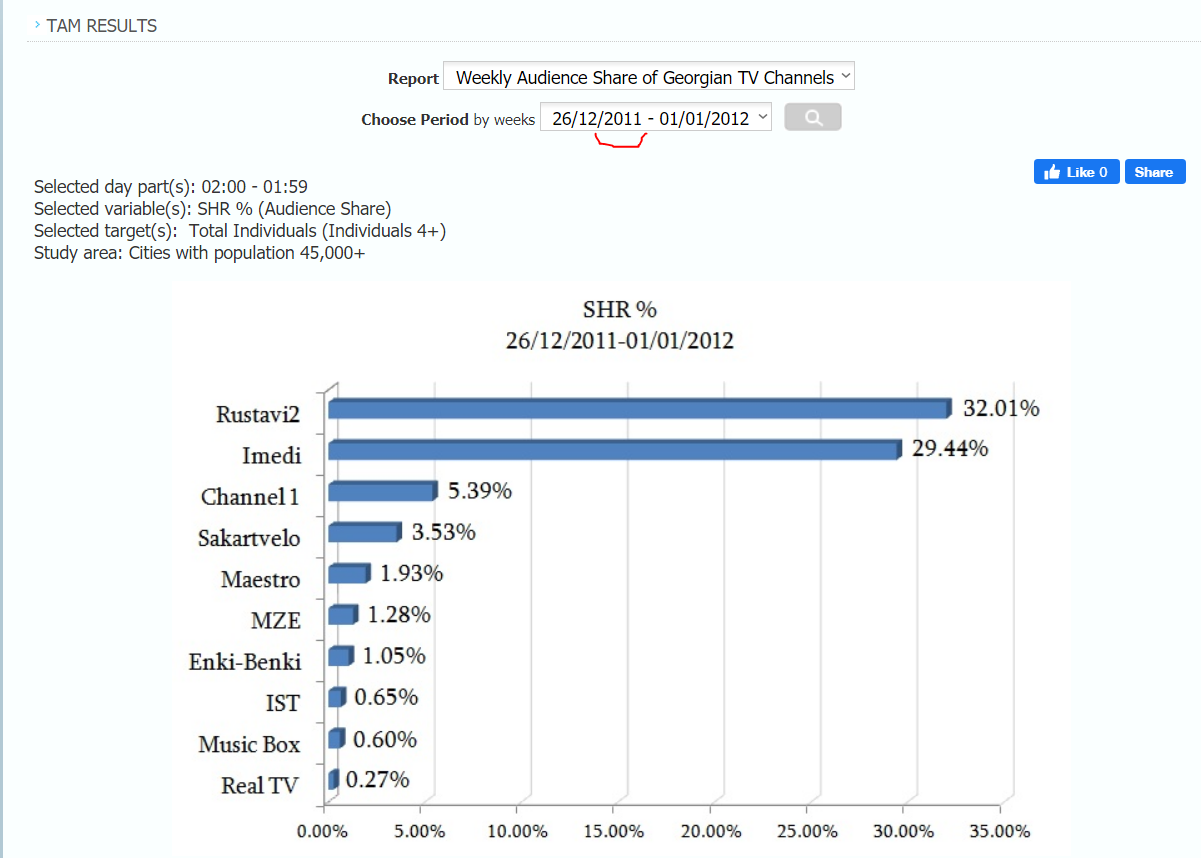The width and height of the screenshot is (1201, 858).
Task: Click the Channel 1 bar
Action: click(383, 491)
